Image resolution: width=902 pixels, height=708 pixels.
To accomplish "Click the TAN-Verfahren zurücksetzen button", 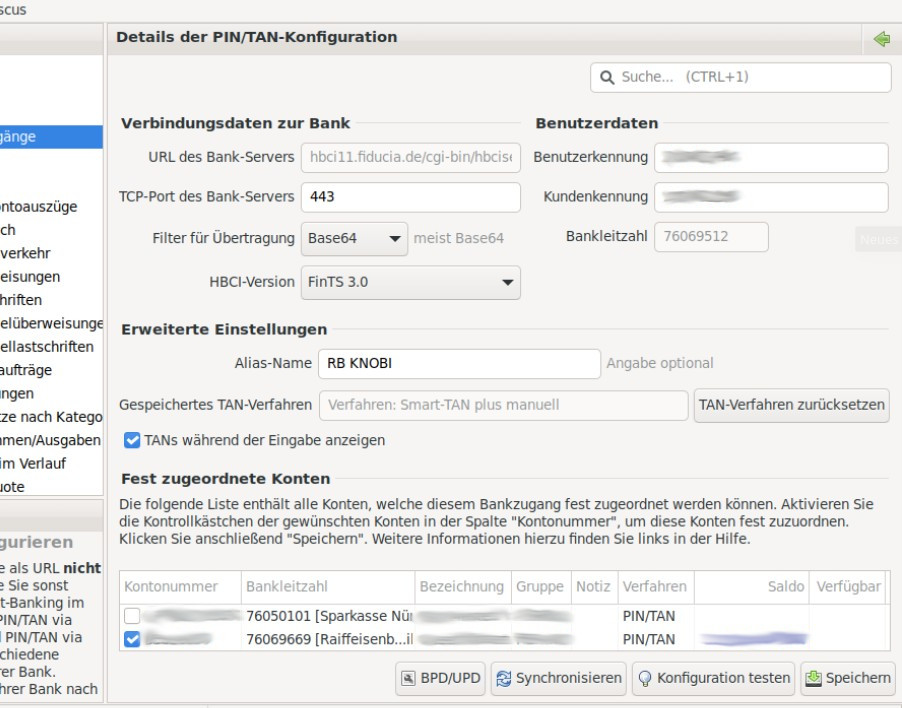I will 791,405.
